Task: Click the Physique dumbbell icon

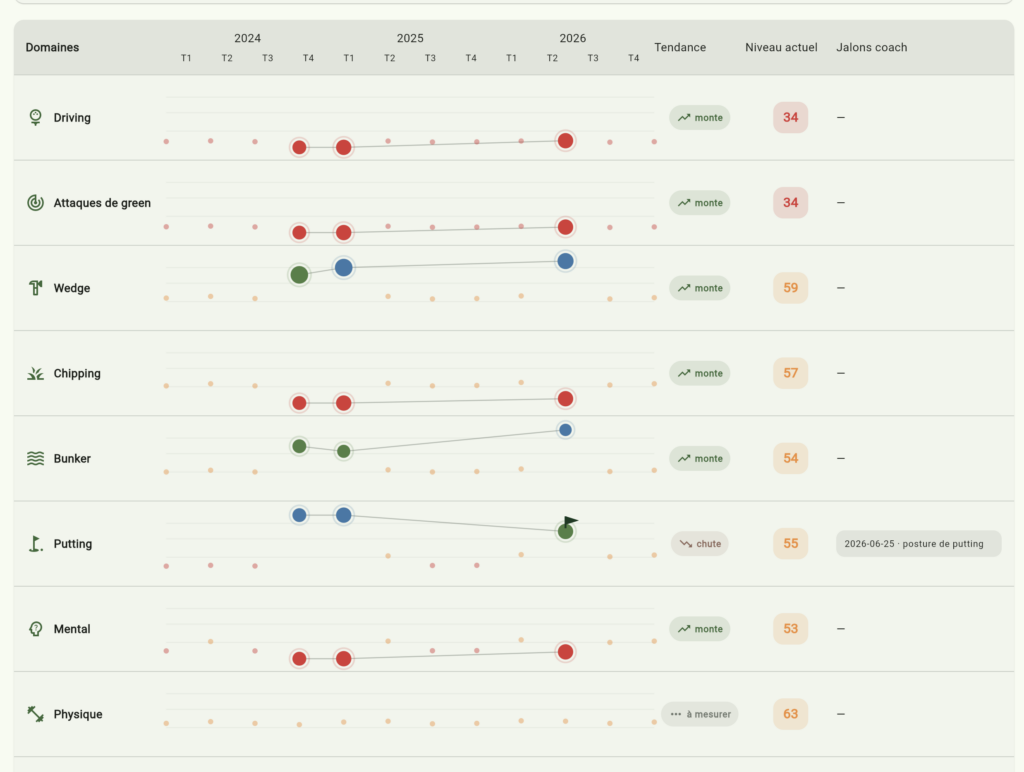Action: [35, 714]
